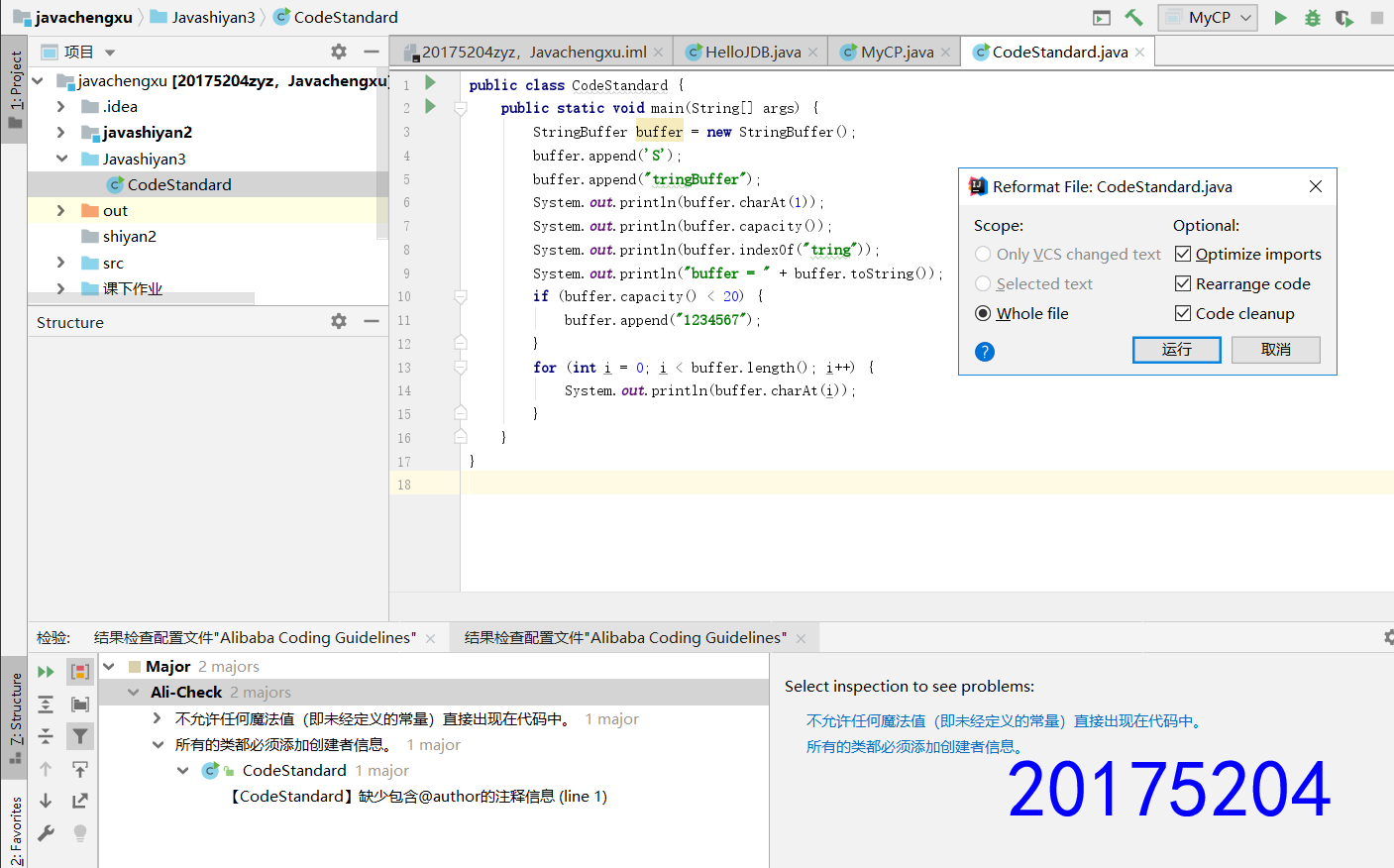Select the Selected text radio option
The height and width of the screenshot is (868, 1394).
coord(983,283)
